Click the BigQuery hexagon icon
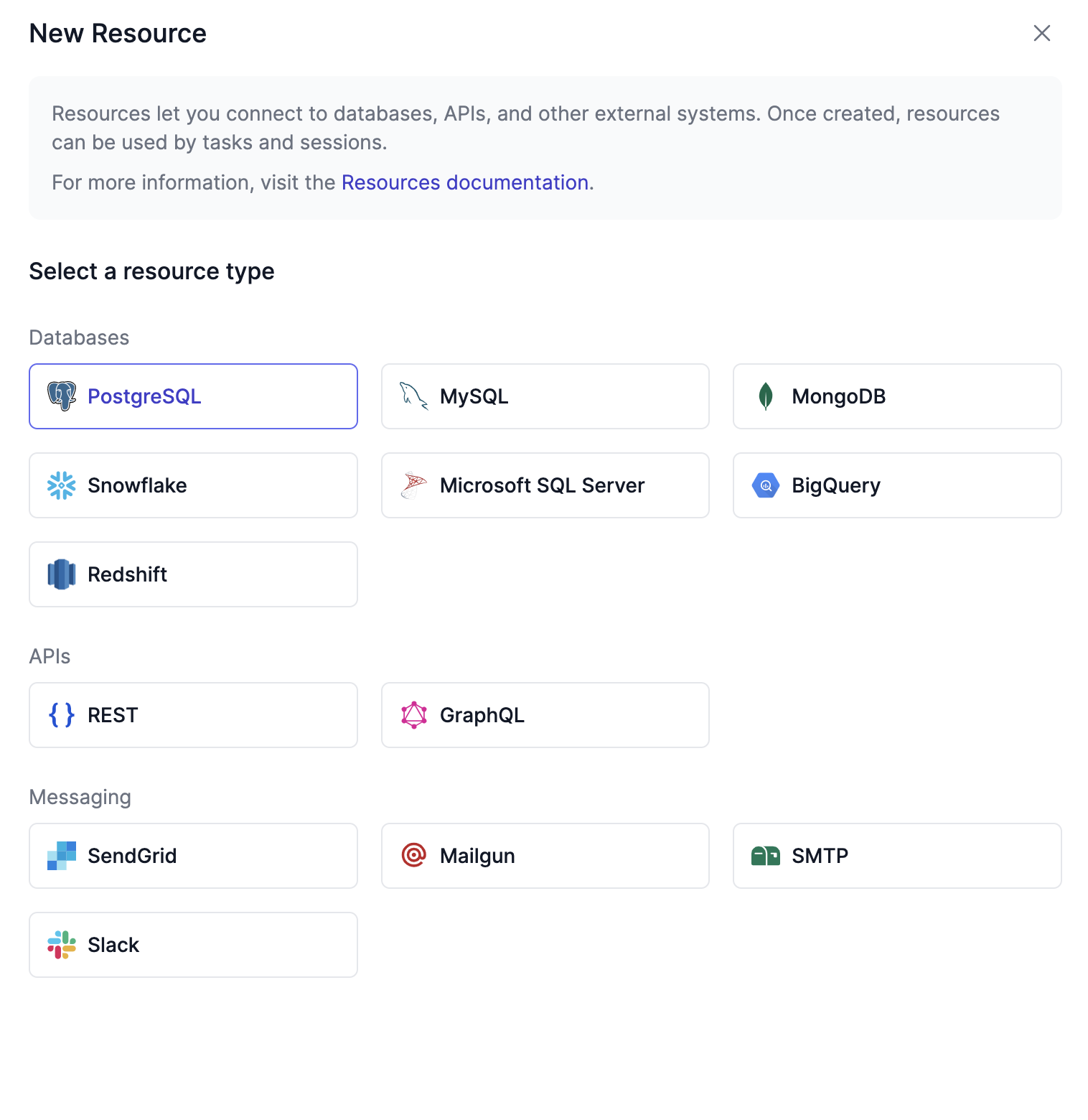1088x1120 pixels. [766, 485]
